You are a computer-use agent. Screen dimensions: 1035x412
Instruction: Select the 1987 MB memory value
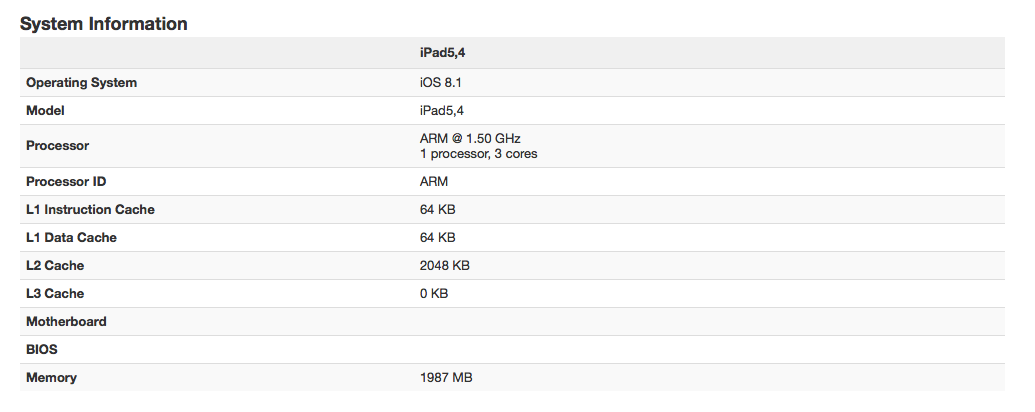pyautogui.click(x=446, y=378)
